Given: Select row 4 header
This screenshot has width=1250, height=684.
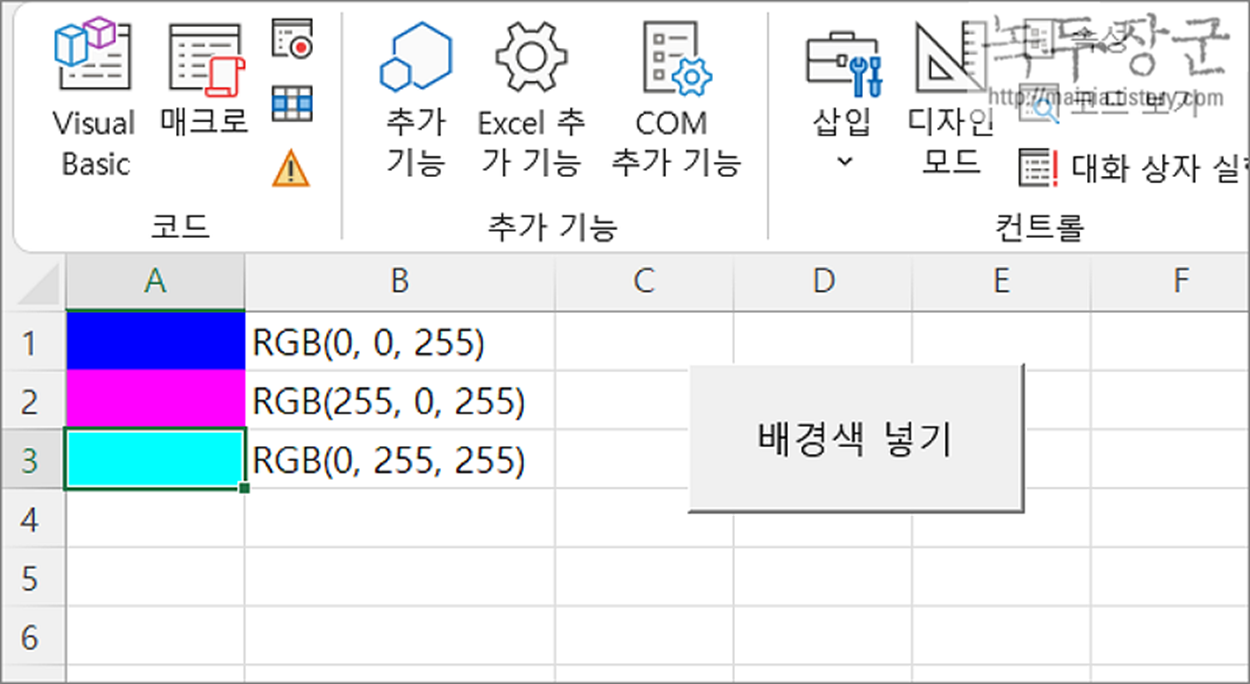Looking at the screenshot, I should pos(32,518).
